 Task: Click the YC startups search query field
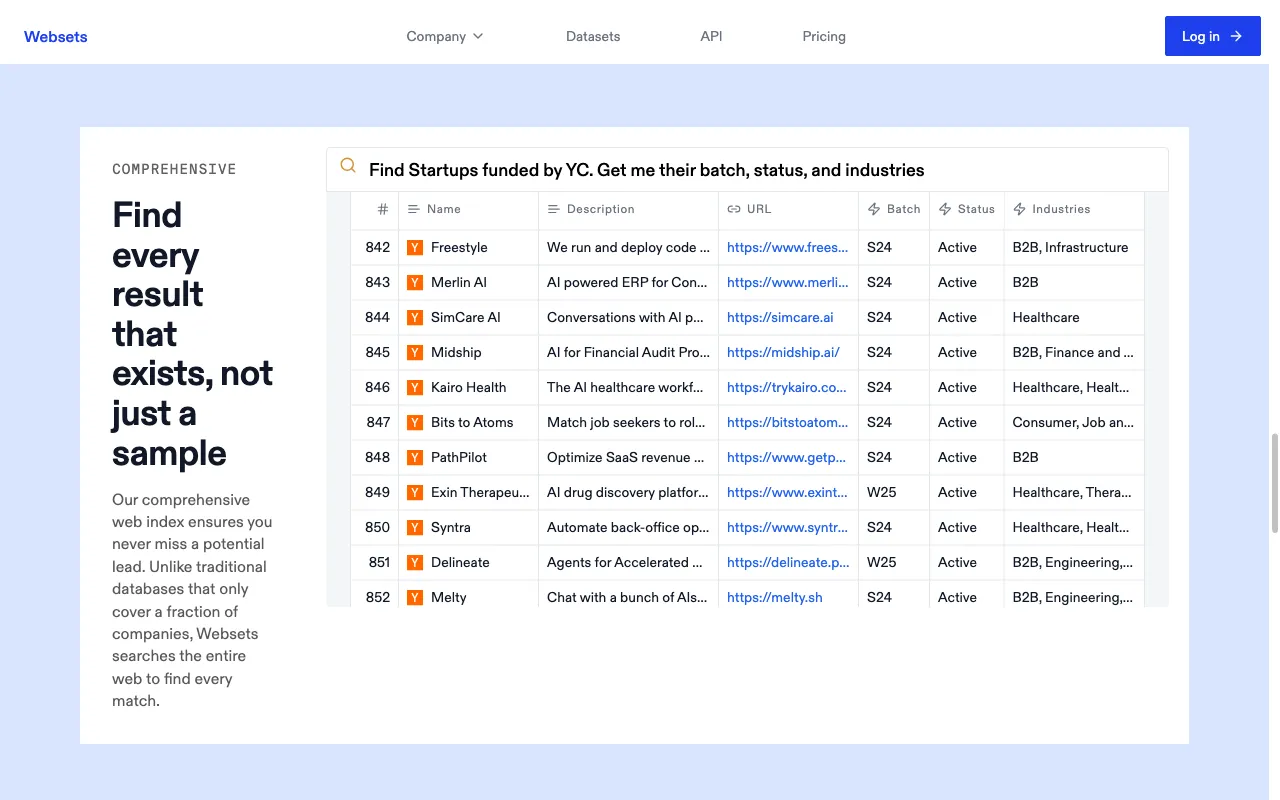click(x=747, y=170)
